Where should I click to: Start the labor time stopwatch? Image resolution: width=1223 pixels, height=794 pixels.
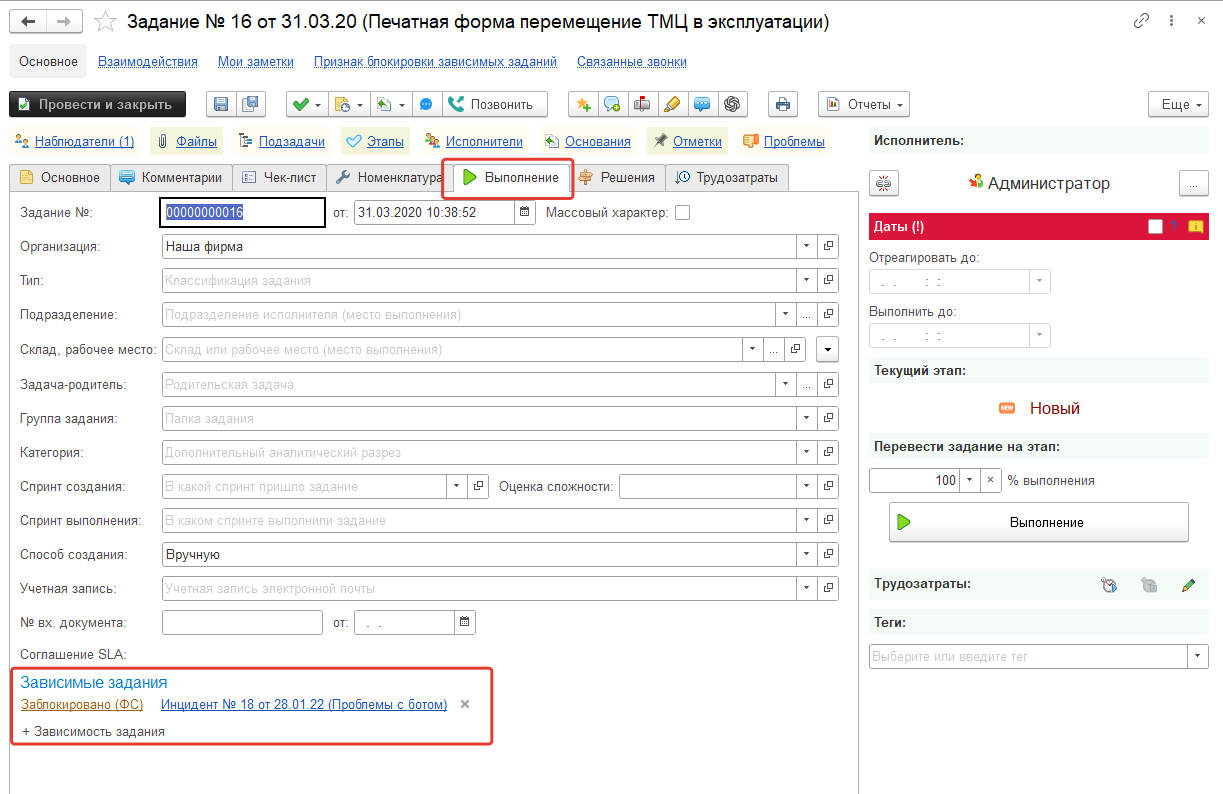1108,586
